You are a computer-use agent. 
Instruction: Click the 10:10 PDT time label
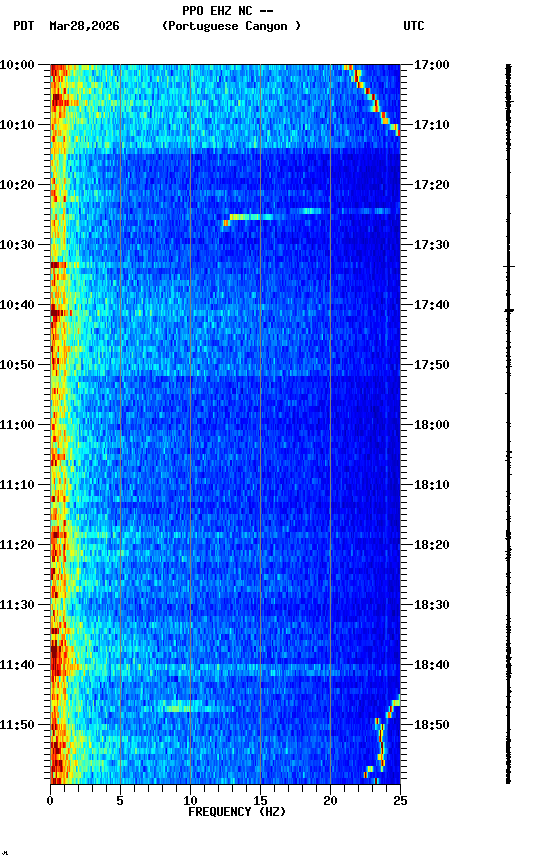pyautogui.click(x=17, y=125)
